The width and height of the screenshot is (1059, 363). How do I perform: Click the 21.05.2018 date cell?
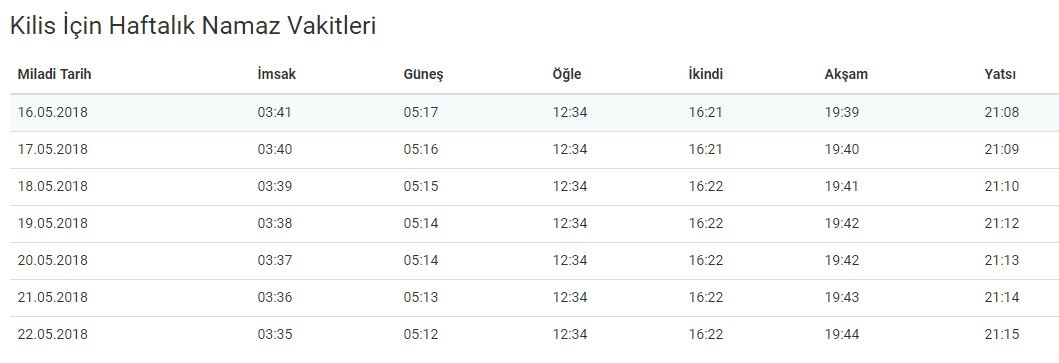point(53,297)
